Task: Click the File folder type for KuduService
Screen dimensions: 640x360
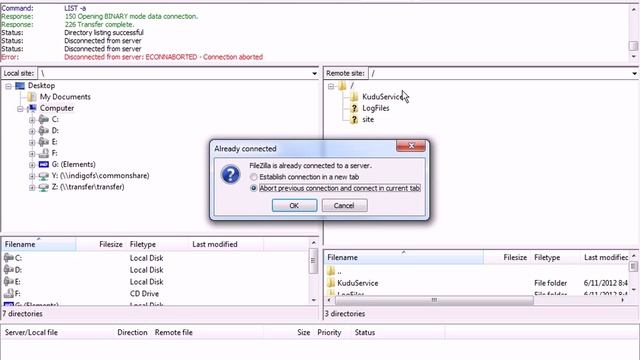Action: (x=551, y=283)
